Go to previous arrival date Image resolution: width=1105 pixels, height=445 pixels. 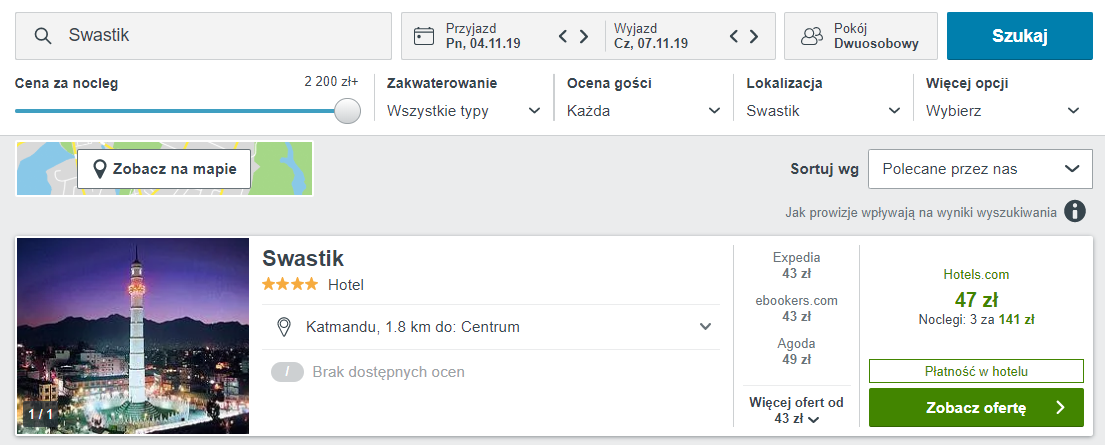(563, 37)
